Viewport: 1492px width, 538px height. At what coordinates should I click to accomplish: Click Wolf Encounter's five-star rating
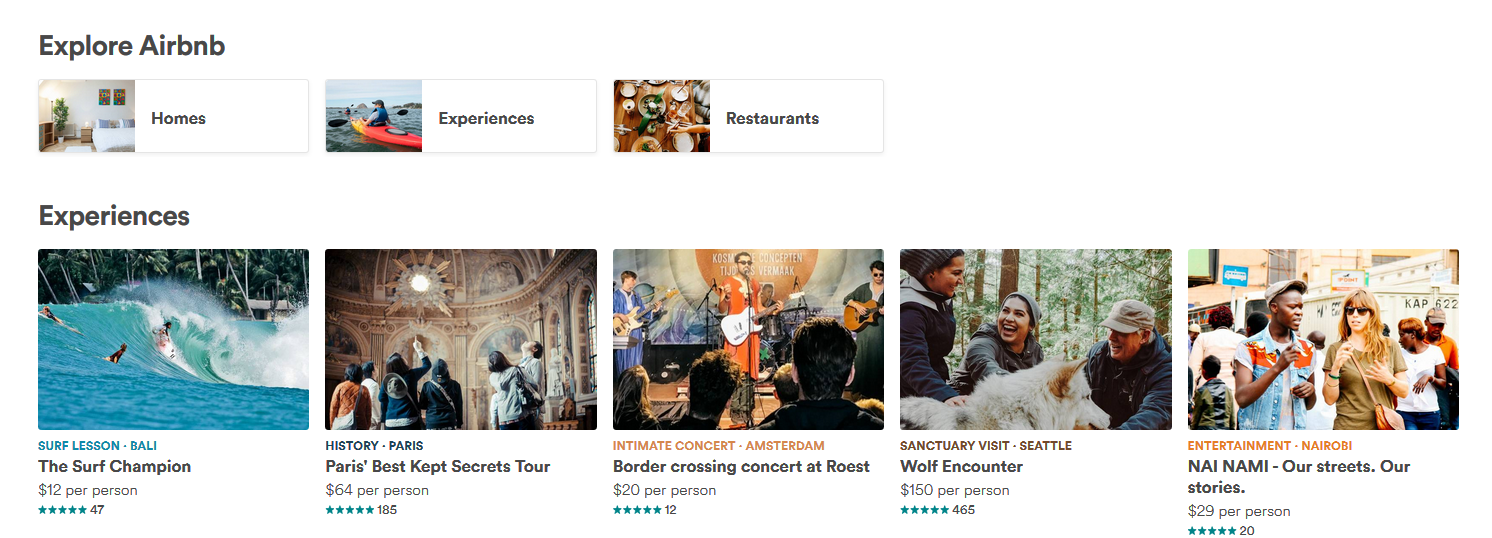924,510
